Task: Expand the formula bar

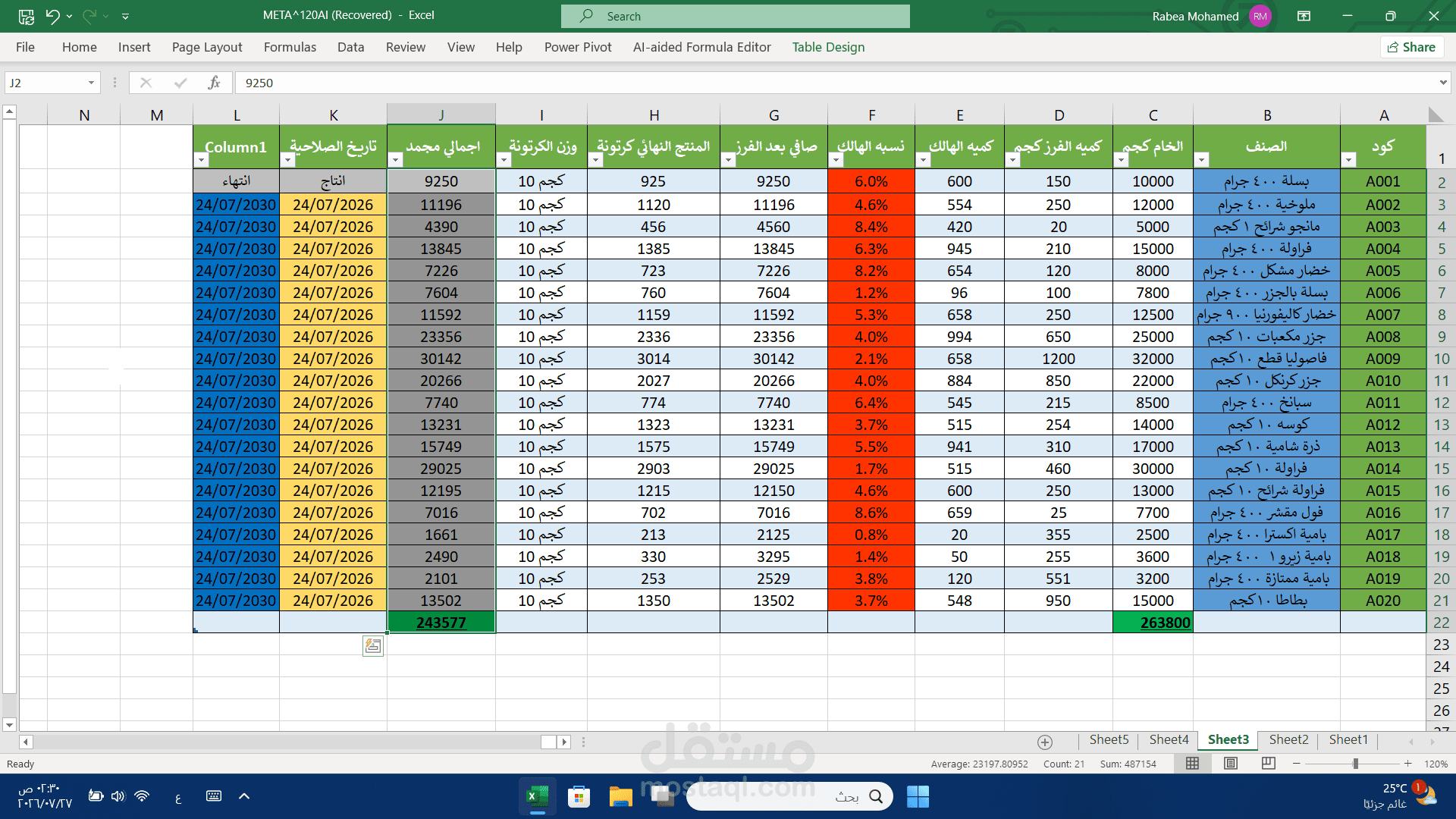Action: coord(1443,83)
